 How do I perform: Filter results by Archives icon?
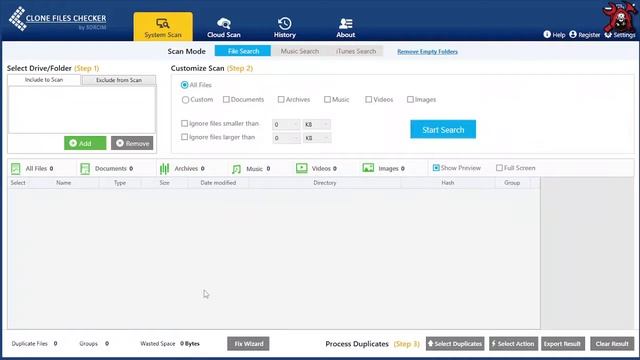[x=164, y=169]
